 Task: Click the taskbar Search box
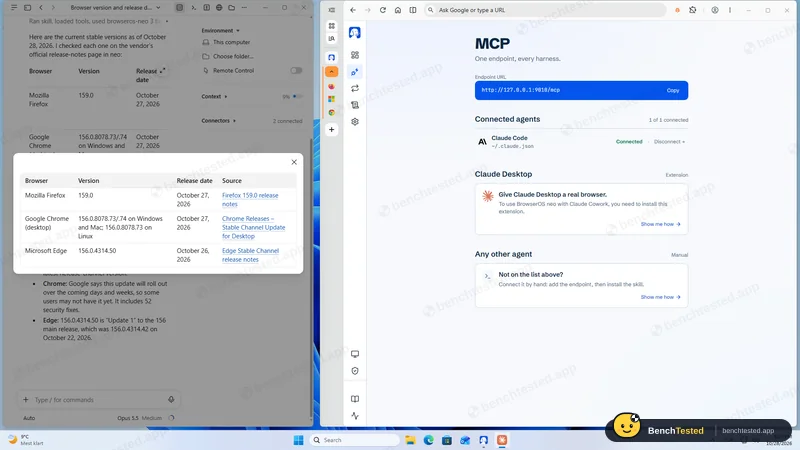pyautogui.click(x=355, y=440)
